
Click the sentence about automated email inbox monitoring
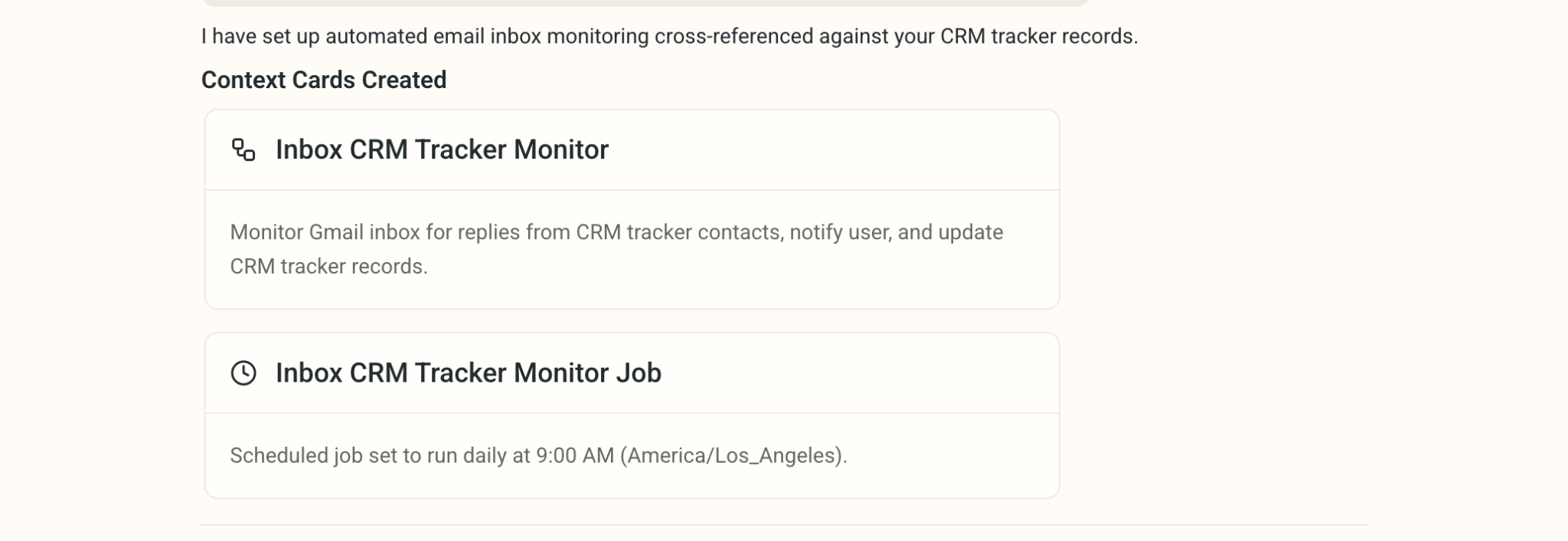[x=669, y=36]
